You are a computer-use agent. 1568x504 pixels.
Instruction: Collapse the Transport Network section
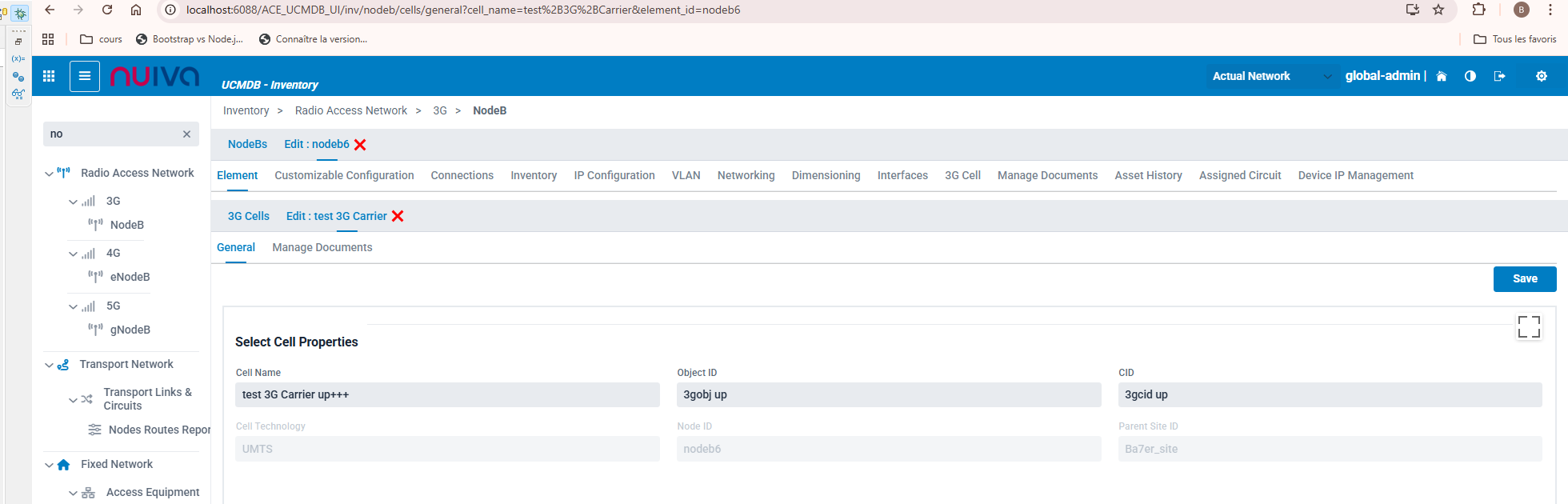(x=49, y=365)
